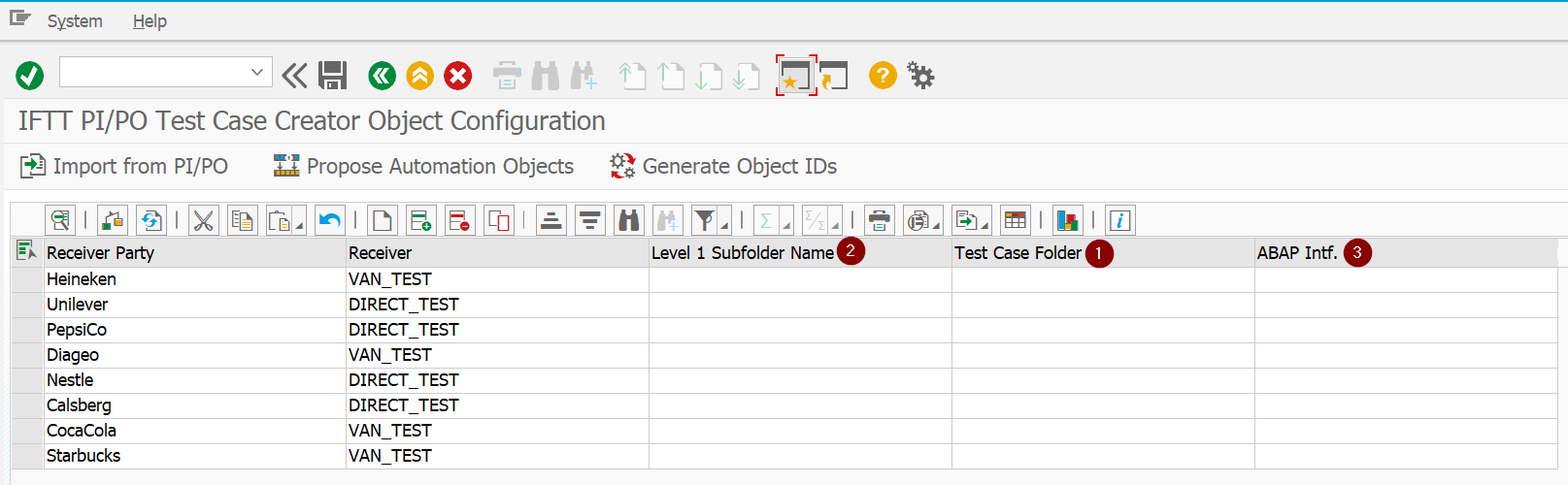Image resolution: width=1568 pixels, height=485 pixels.
Task: Cut selected row with scissors icon
Action: click(203, 221)
